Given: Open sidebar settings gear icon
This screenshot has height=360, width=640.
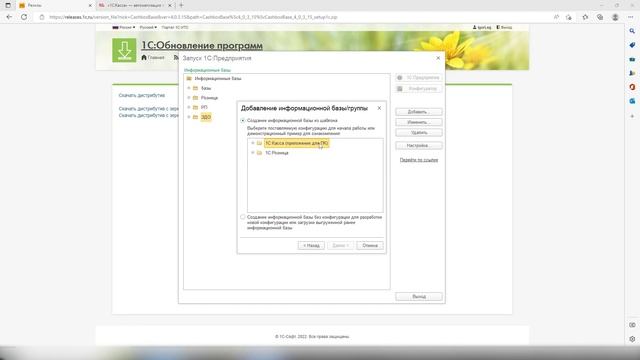Looking at the screenshot, I should point(632,339).
